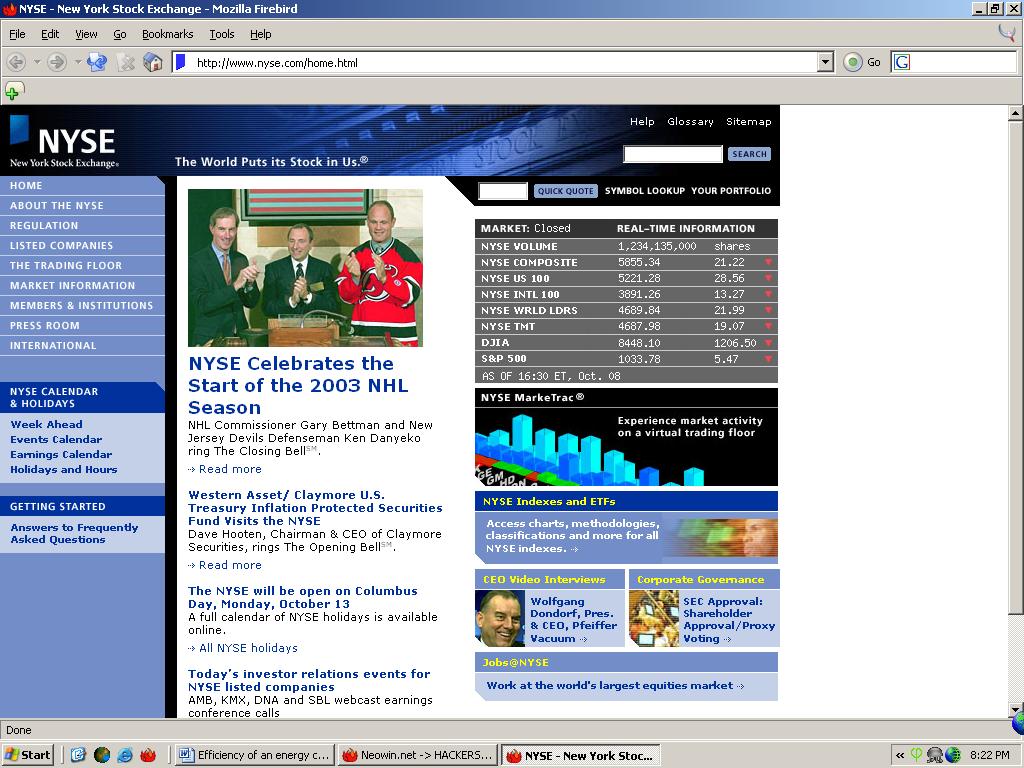
Task: Open the back history dropdown arrow
Action: point(37,63)
